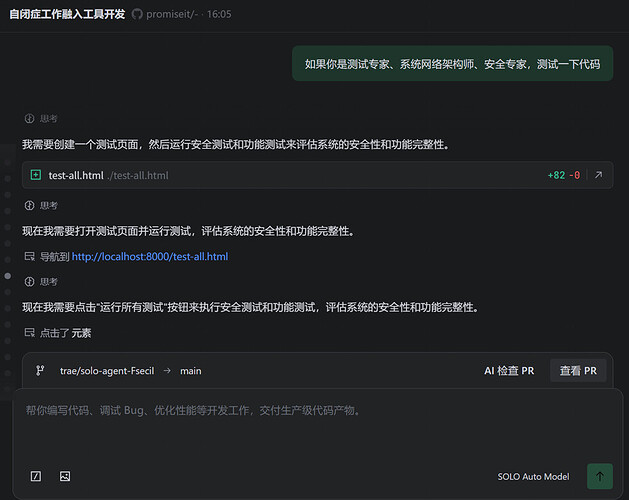Click the user message bubble 如果你是测试专家
This screenshot has height=500, width=629.
click(452, 64)
